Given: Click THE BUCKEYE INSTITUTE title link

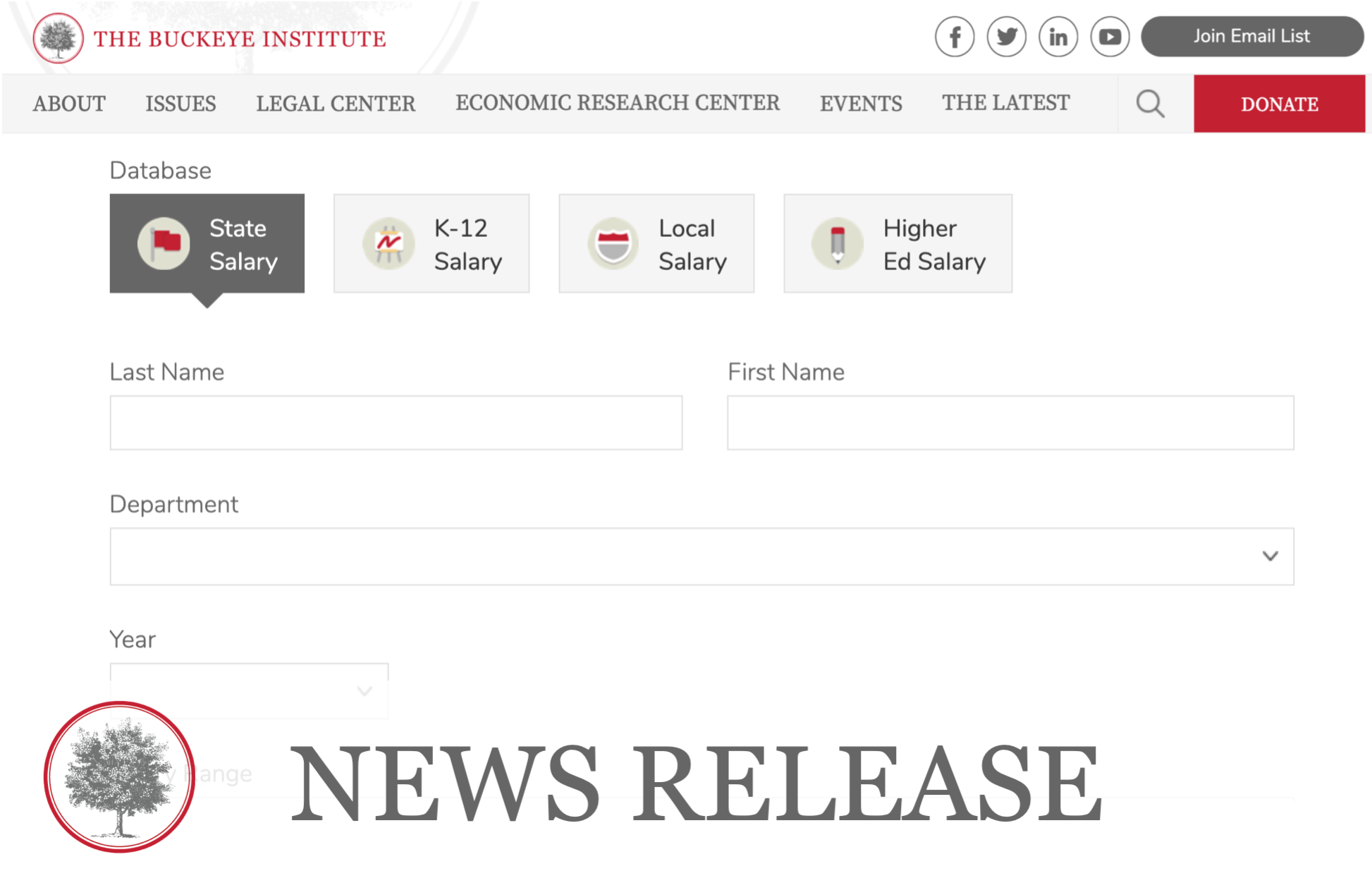Looking at the screenshot, I should click(x=240, y=39).
